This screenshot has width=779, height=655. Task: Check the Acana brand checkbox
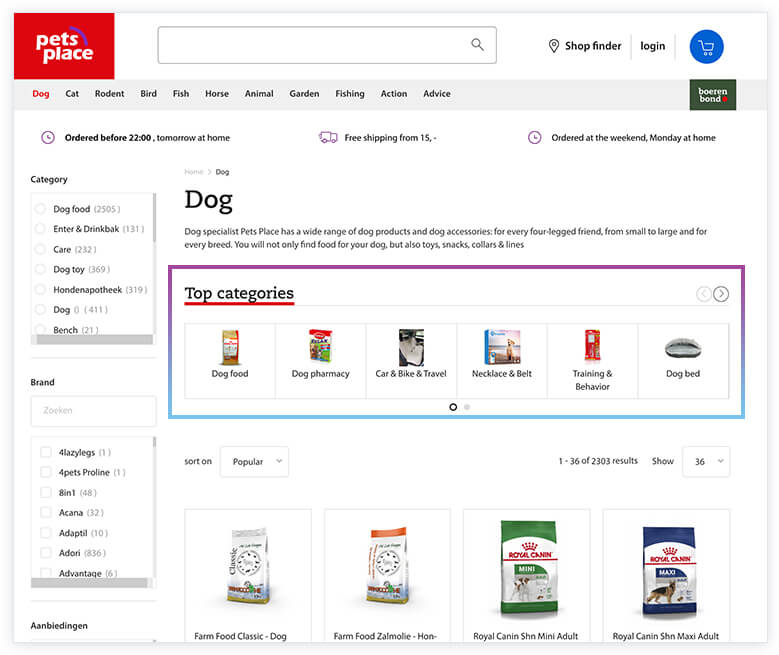(x=46, y=513)
